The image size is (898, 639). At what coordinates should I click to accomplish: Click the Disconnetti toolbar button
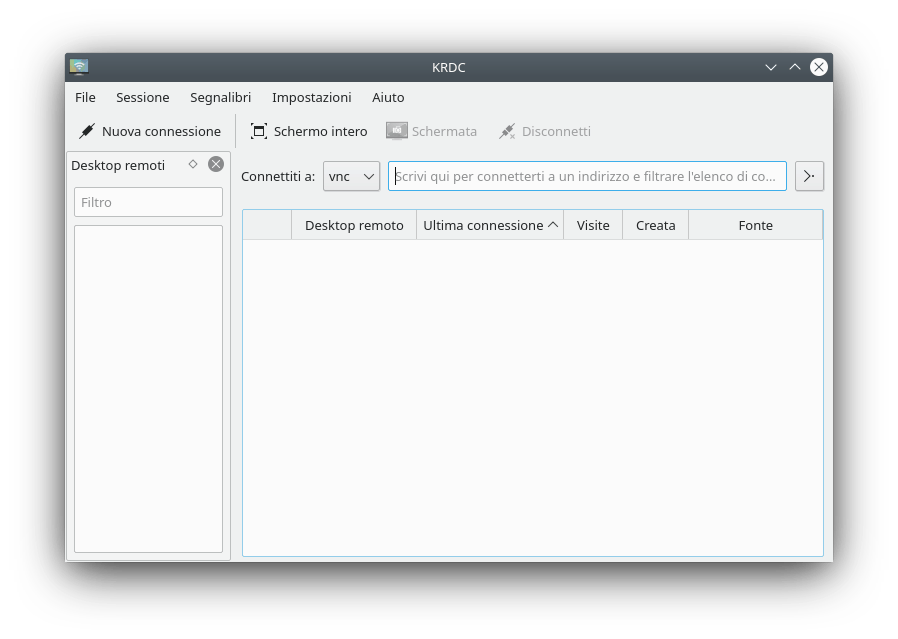545,131
